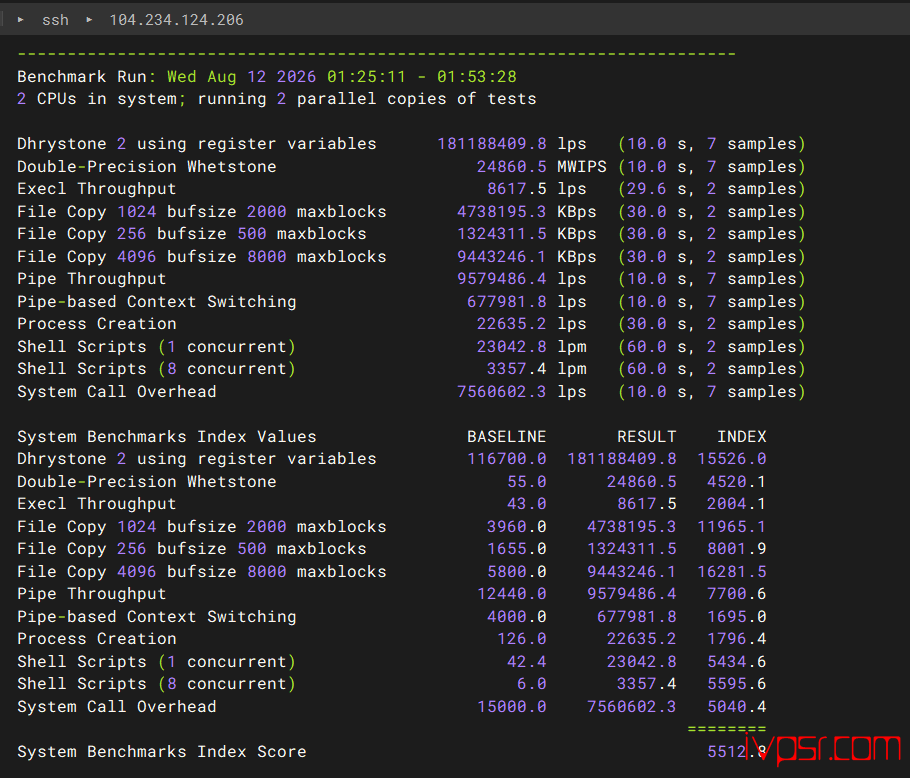Click the System Call Overhead index '5040.4'
Screen dimensions: 910x778
736,707
